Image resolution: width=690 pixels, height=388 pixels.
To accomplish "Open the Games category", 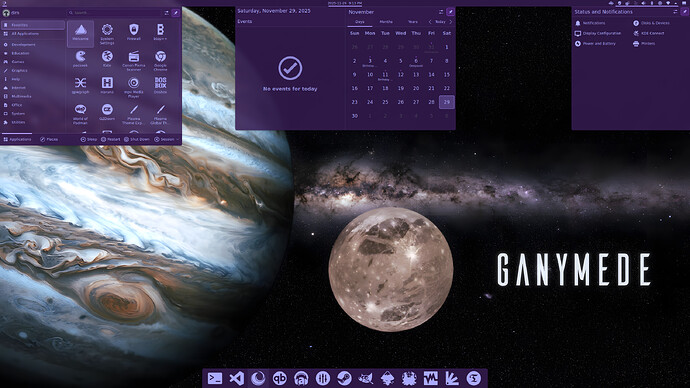I will pyautogui.click(x=33, y=62).
